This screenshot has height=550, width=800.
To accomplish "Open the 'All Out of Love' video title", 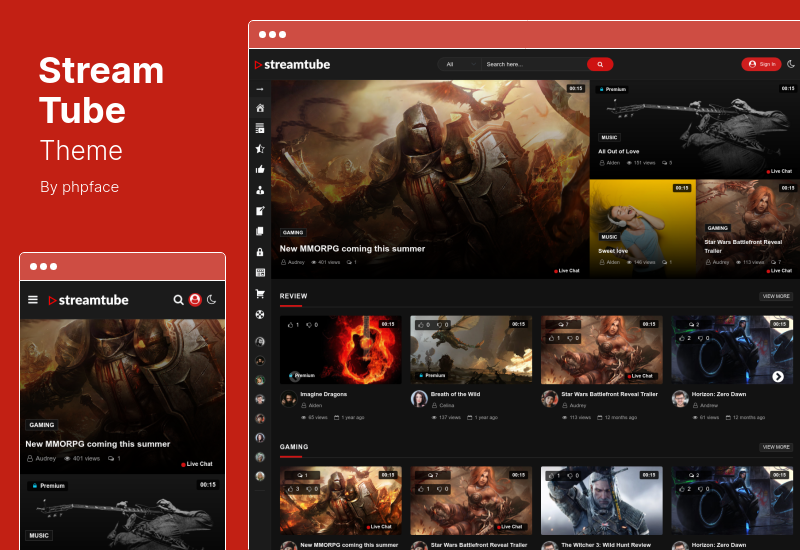I will (618, 151).
